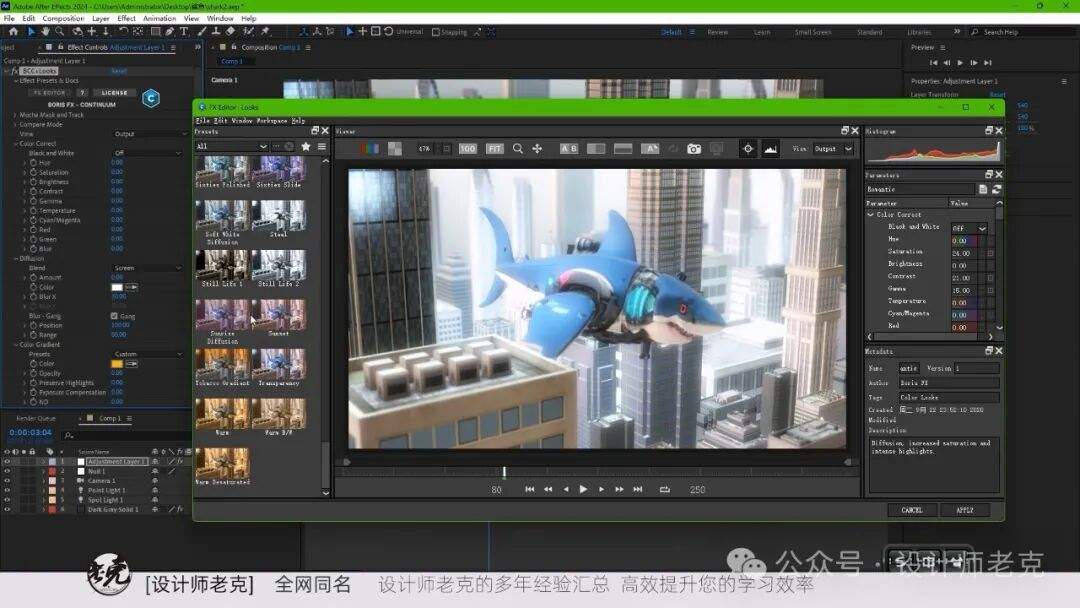Click the 100 percent zoom button in Viewer
The height and width of the screenshot is (608, 1080).
pyautogui.click(x=468, y=149)
